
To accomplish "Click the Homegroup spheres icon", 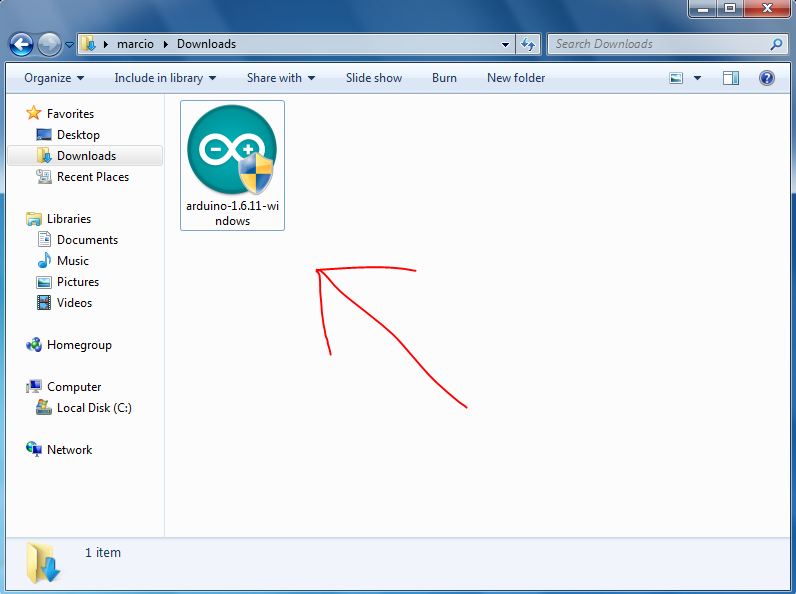I will pyautogui.click(x=34, y=345).
